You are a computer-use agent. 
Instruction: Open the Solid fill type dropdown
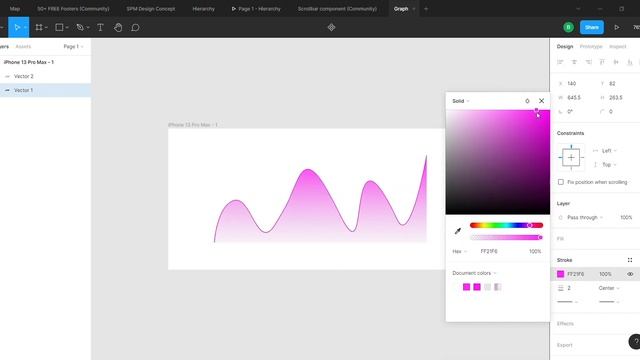coord(461,101)
